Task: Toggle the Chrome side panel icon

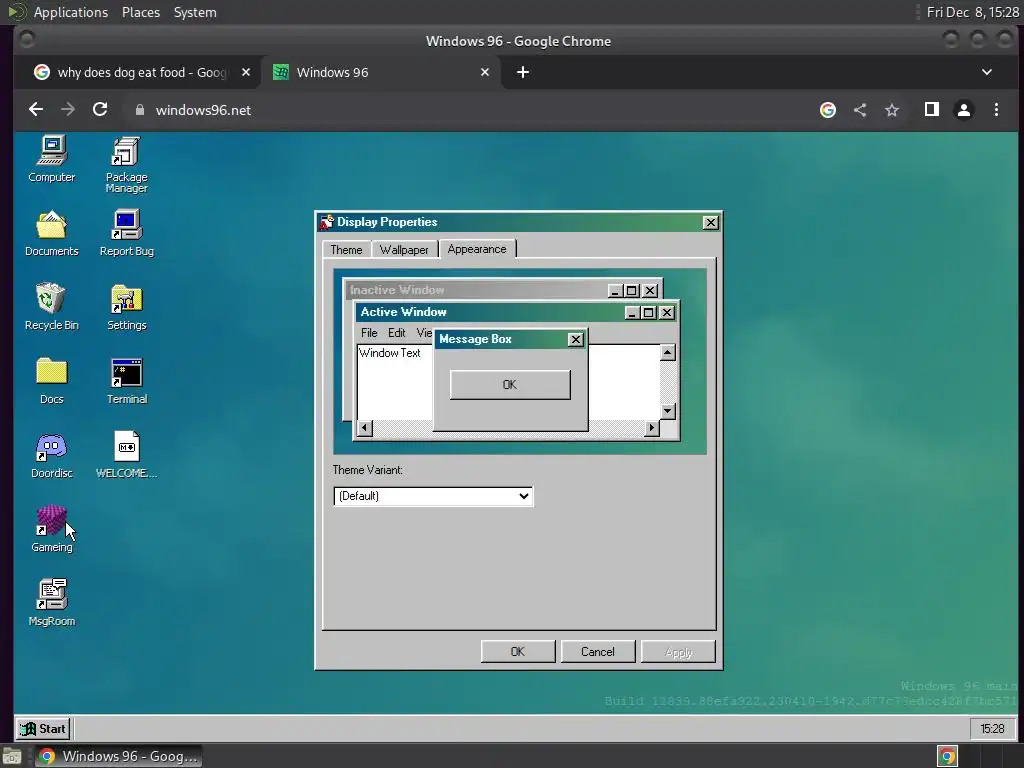Action: [932, 110]
